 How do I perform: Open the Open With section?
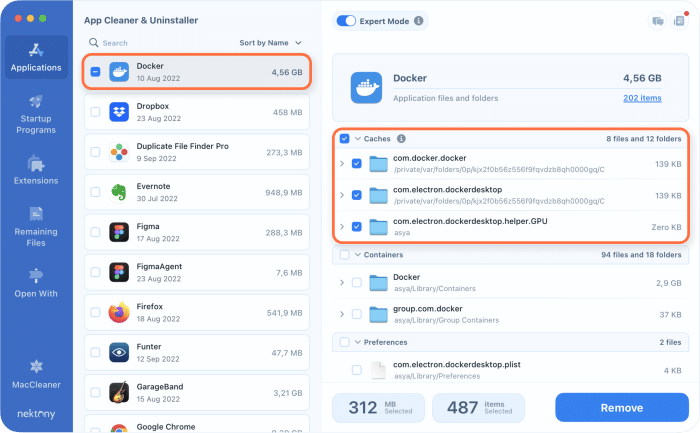point(36,283)
